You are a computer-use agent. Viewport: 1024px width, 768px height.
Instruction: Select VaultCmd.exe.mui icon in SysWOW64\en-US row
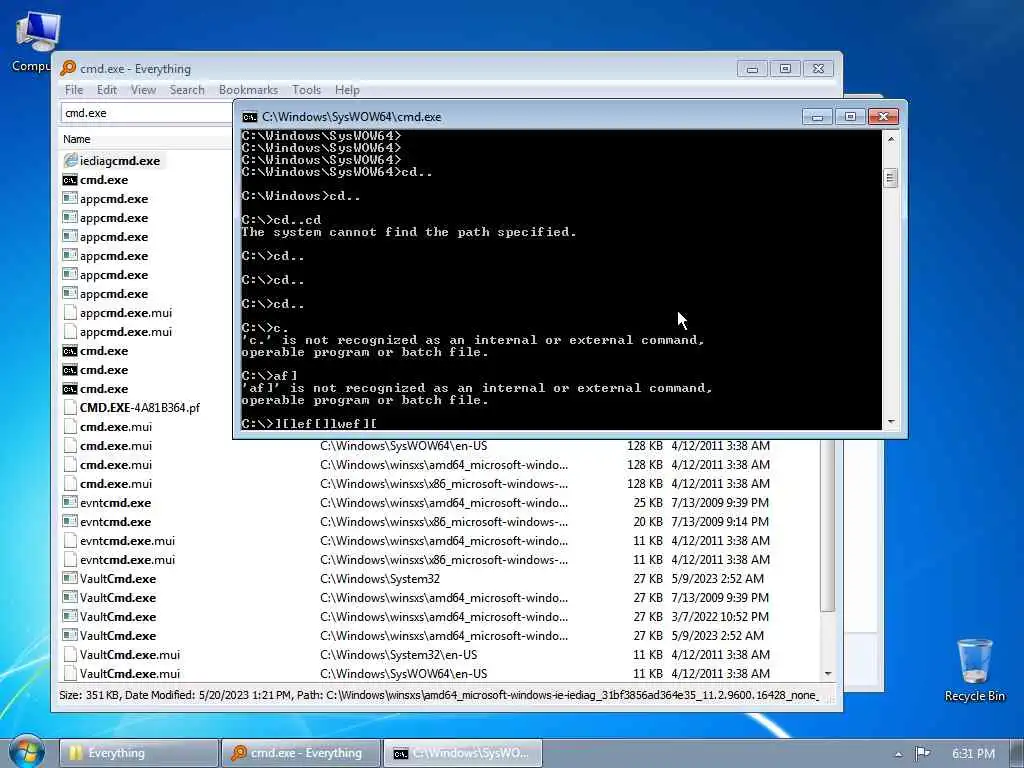pos(70,673)
